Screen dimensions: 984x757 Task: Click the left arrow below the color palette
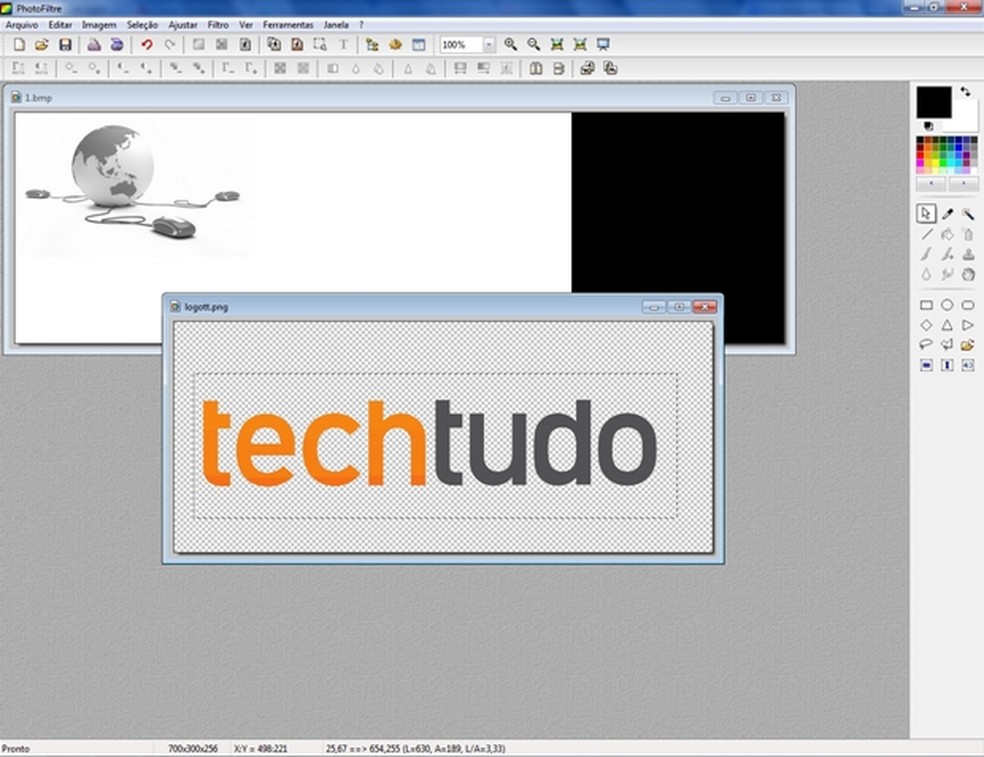point(931,182)
